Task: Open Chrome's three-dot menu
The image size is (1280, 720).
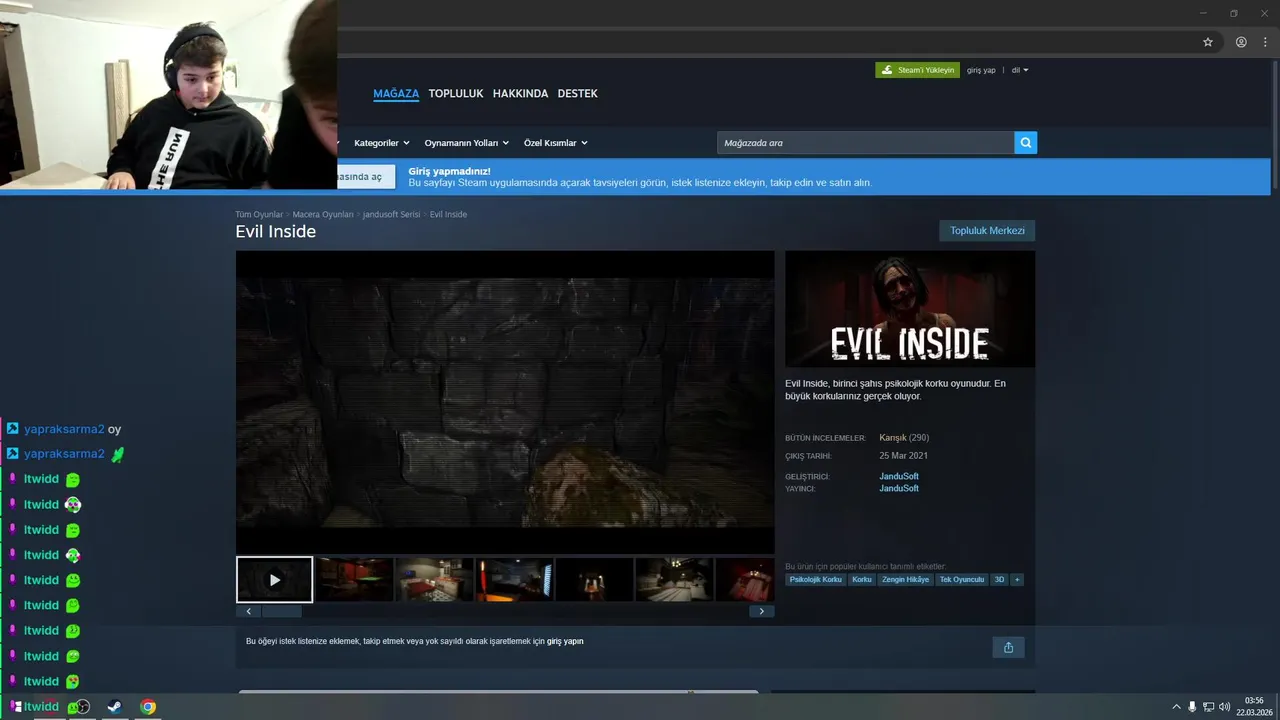Action: [x=1265, y=42]
